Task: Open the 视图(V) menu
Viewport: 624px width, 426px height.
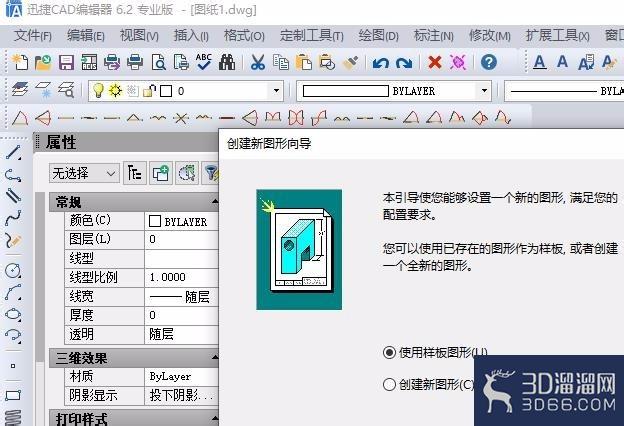Action: click(x=139, y=36)
